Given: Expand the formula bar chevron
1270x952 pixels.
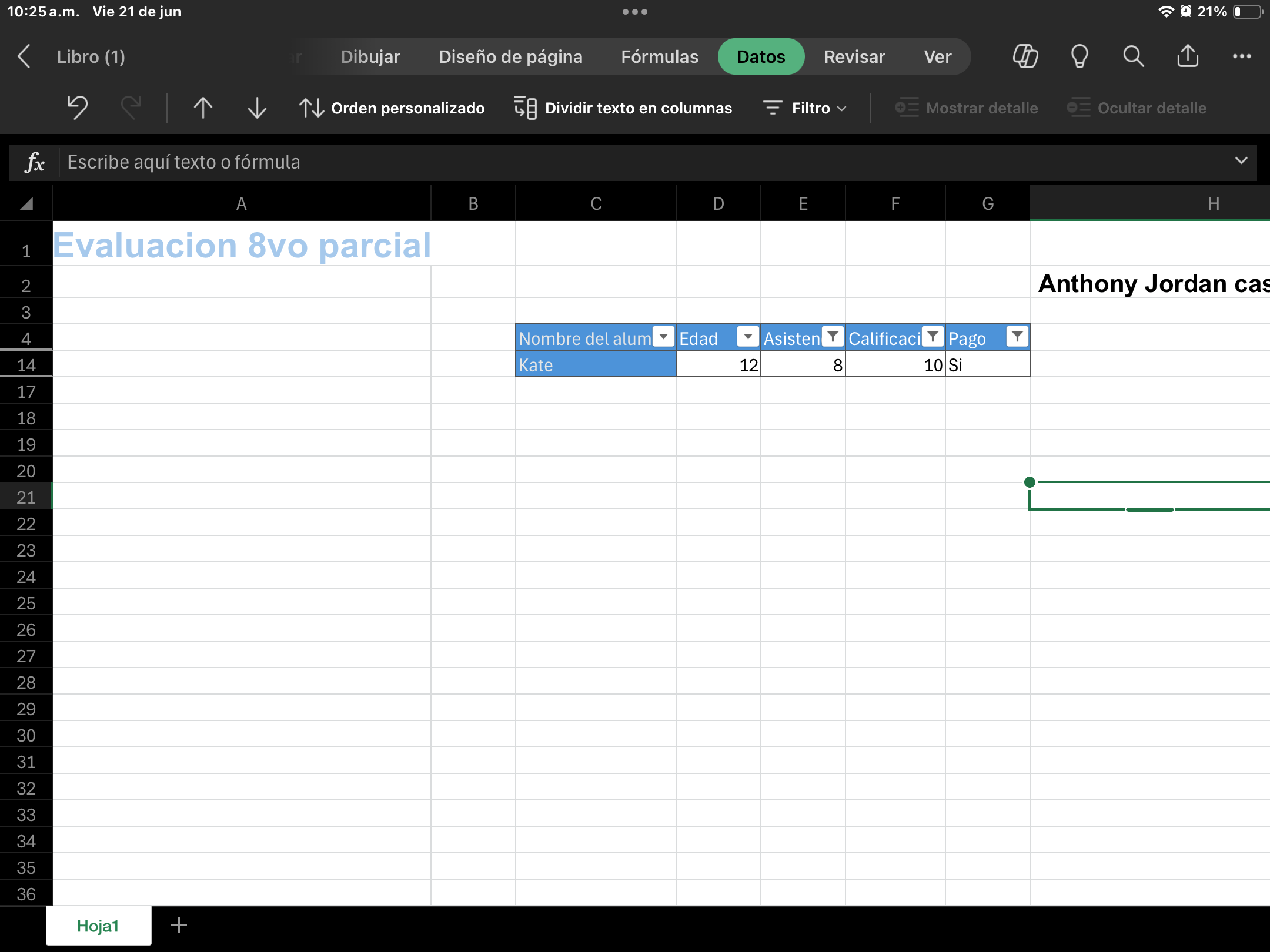Looking at the screenshot, I should [1241, 161].
